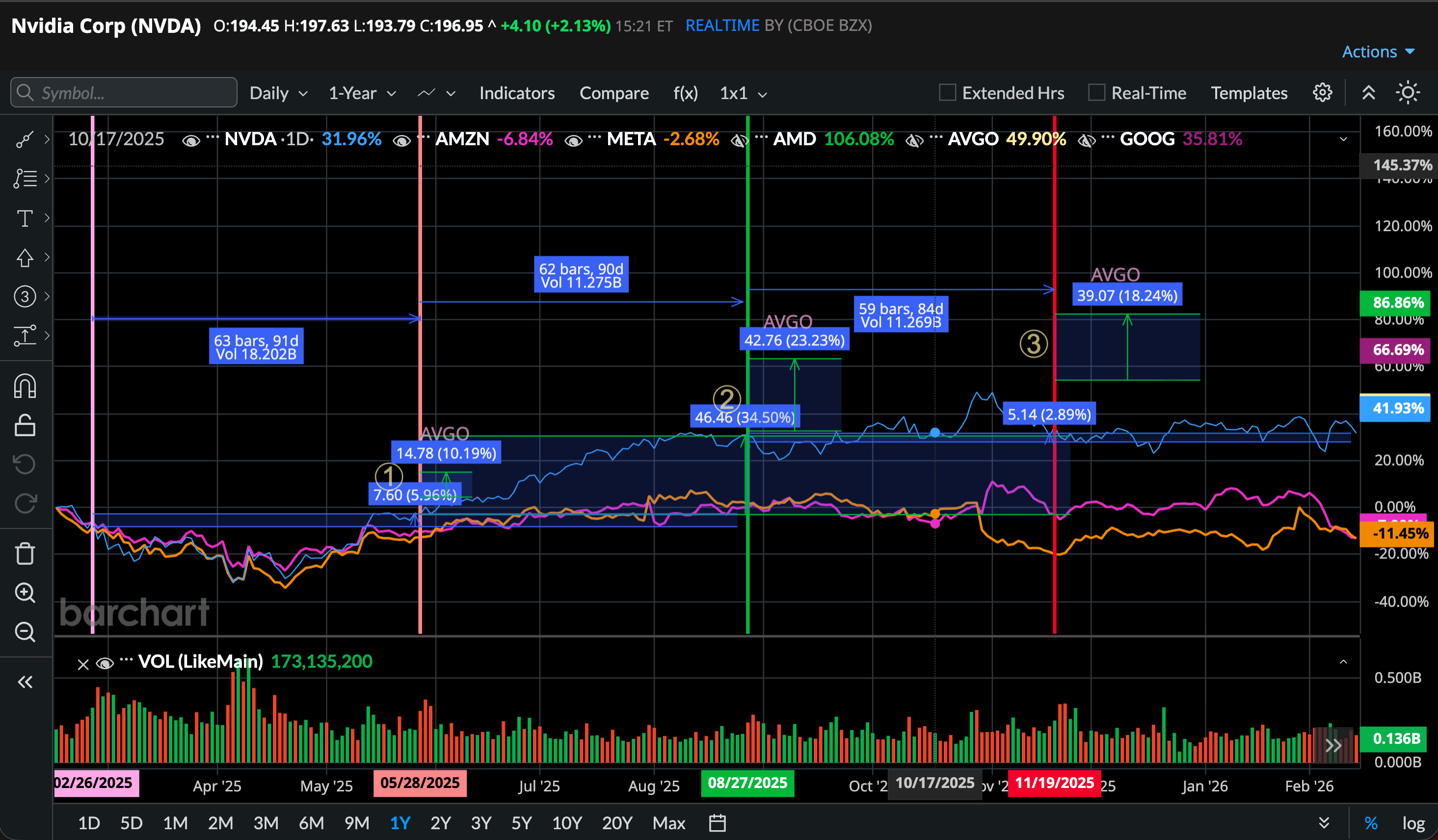Select the text annotation tool
Viewport: 1438px width, 840px height.
25,218
